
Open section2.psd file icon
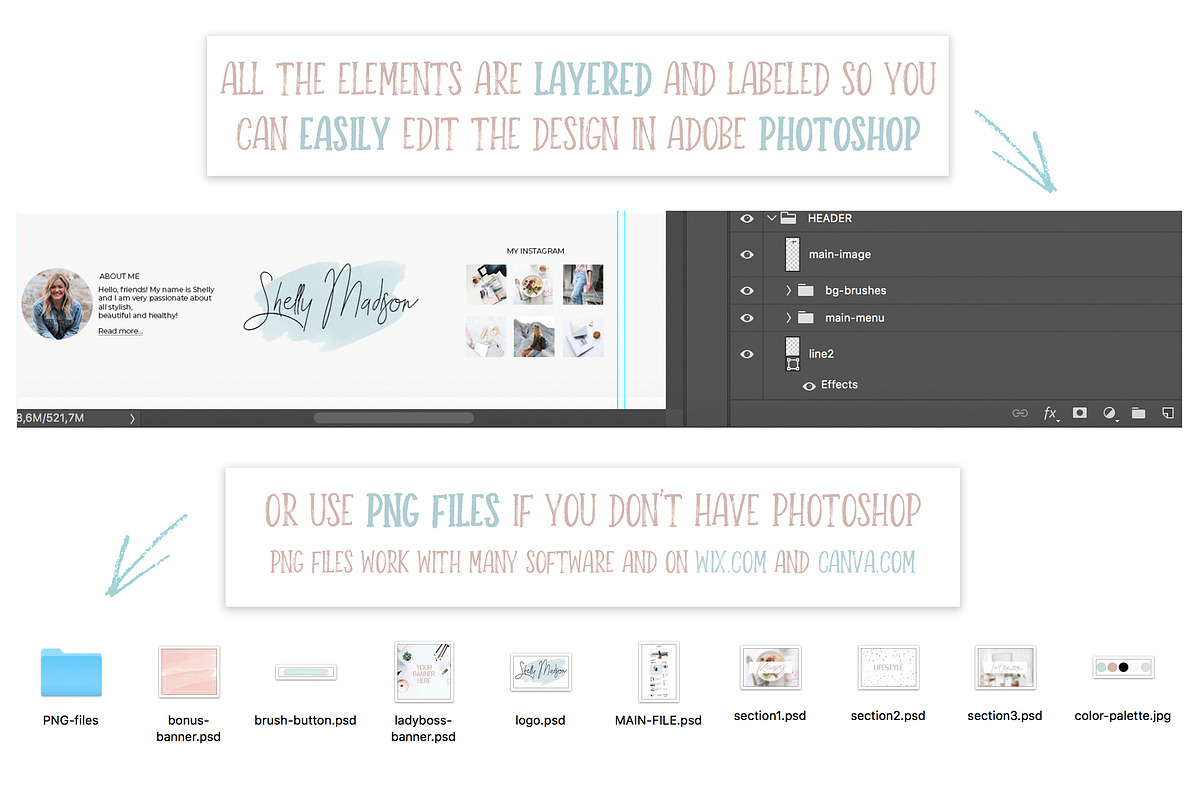888,668
